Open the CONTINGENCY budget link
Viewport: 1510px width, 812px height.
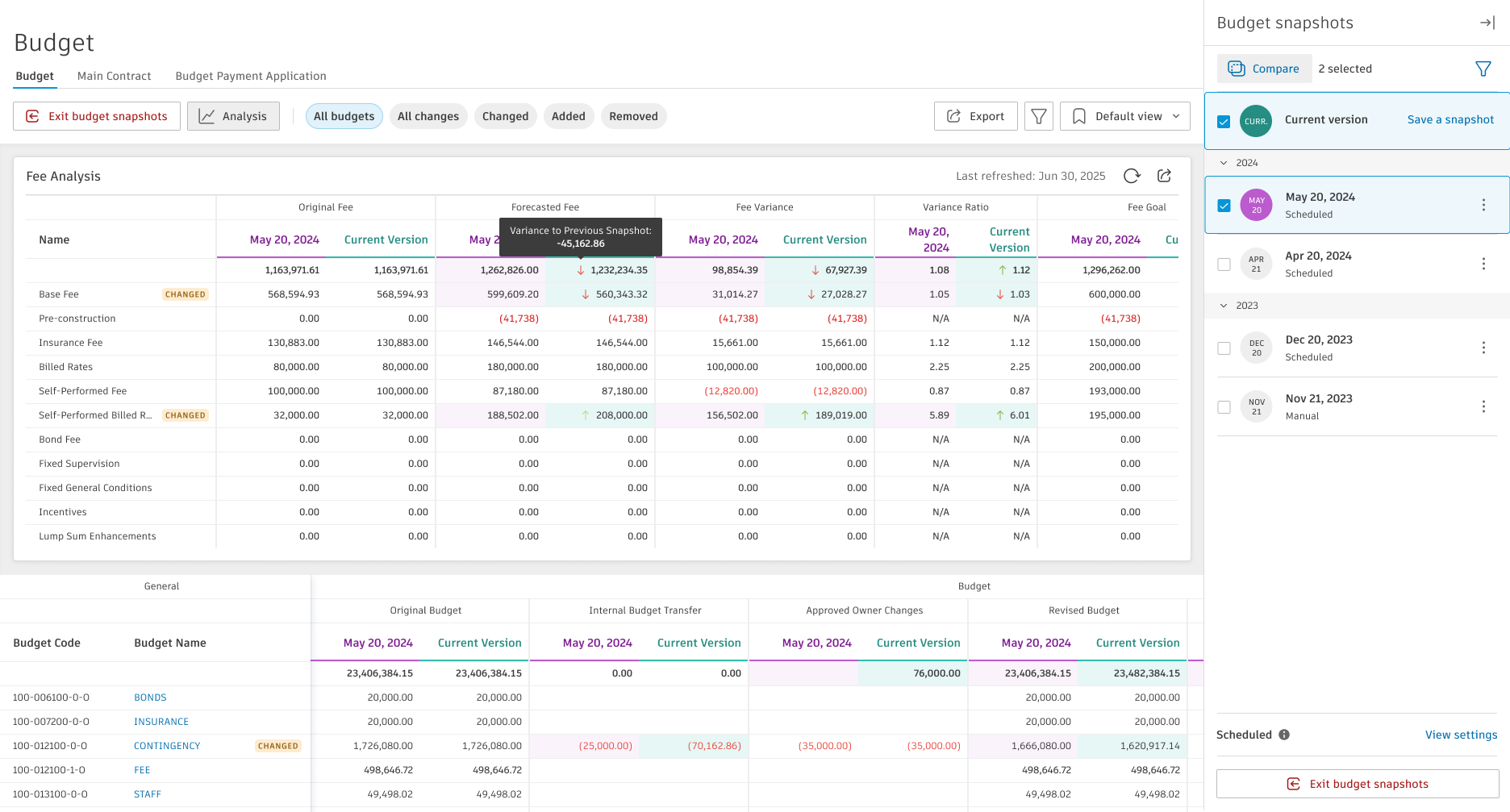click(167, 746)
